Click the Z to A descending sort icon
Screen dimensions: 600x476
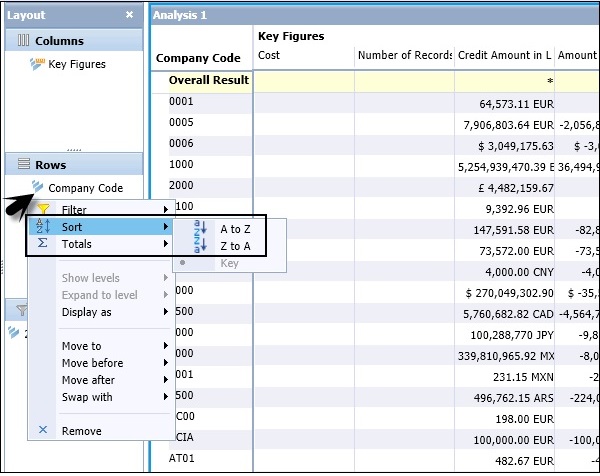(198, 245)
